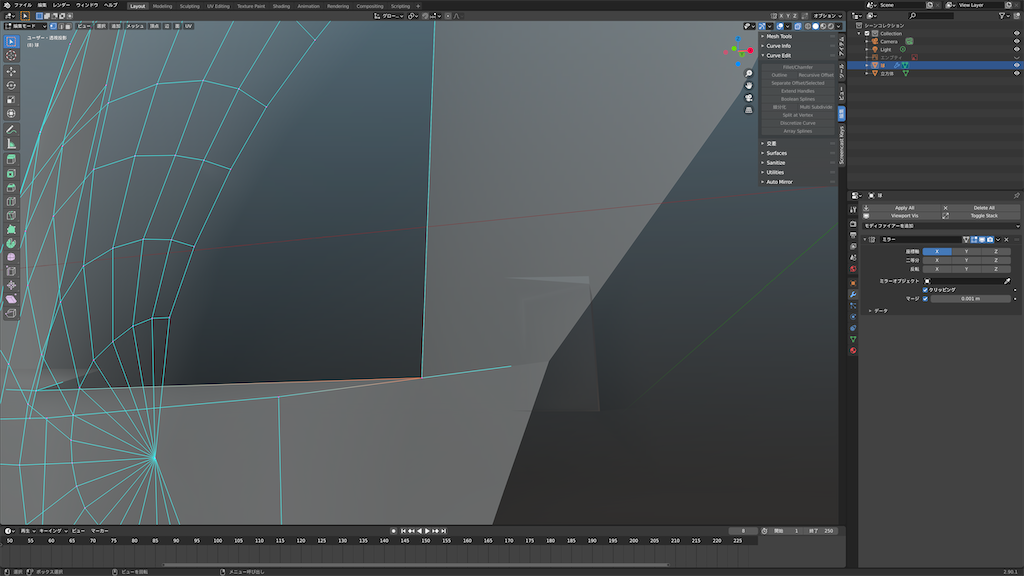Adjust the マージ distance 0.001 m slider
Screen dimensions: 1024x576
[x=970, y=298]
